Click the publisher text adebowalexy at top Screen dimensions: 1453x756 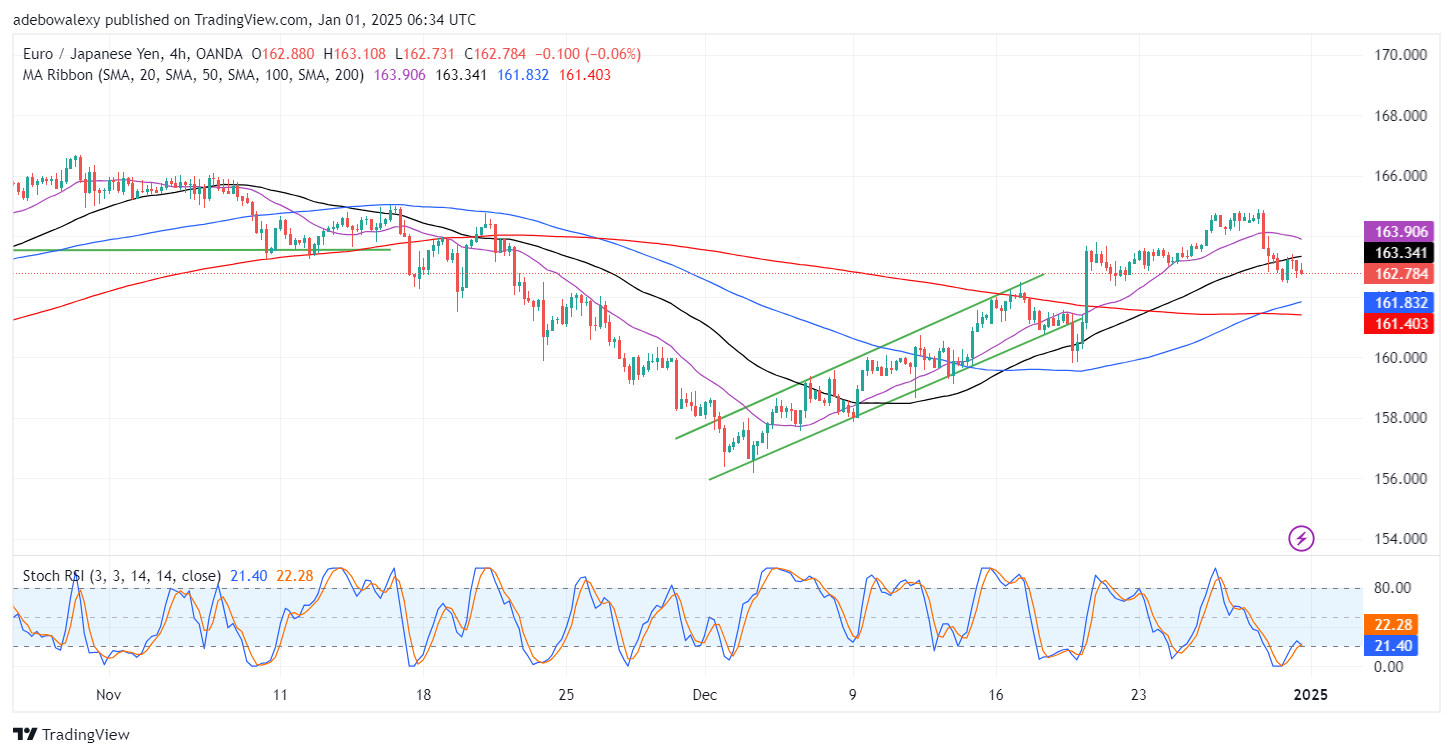click(x=56, y=19)
